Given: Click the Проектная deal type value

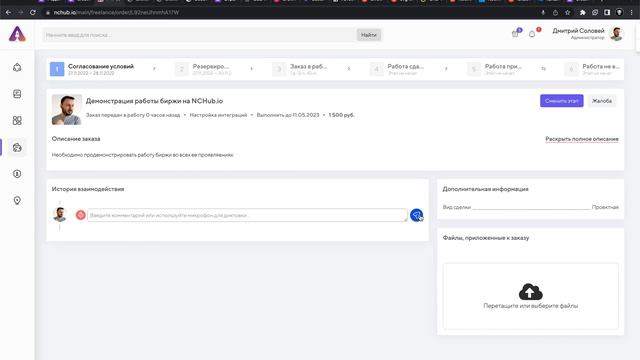Looking at the screenshot, I should (x=605, y=207).
